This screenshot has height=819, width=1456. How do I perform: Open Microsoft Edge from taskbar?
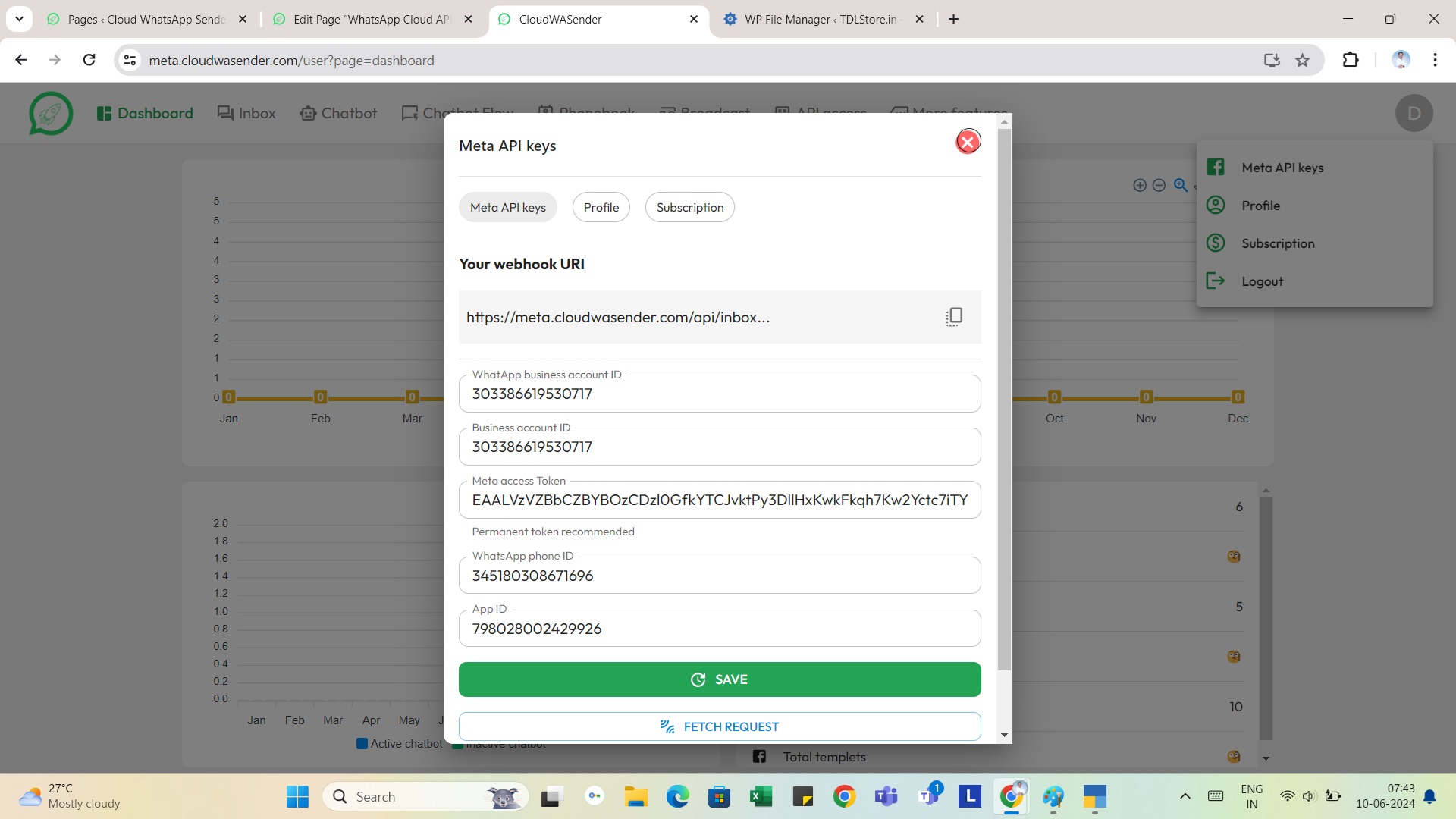677,797
